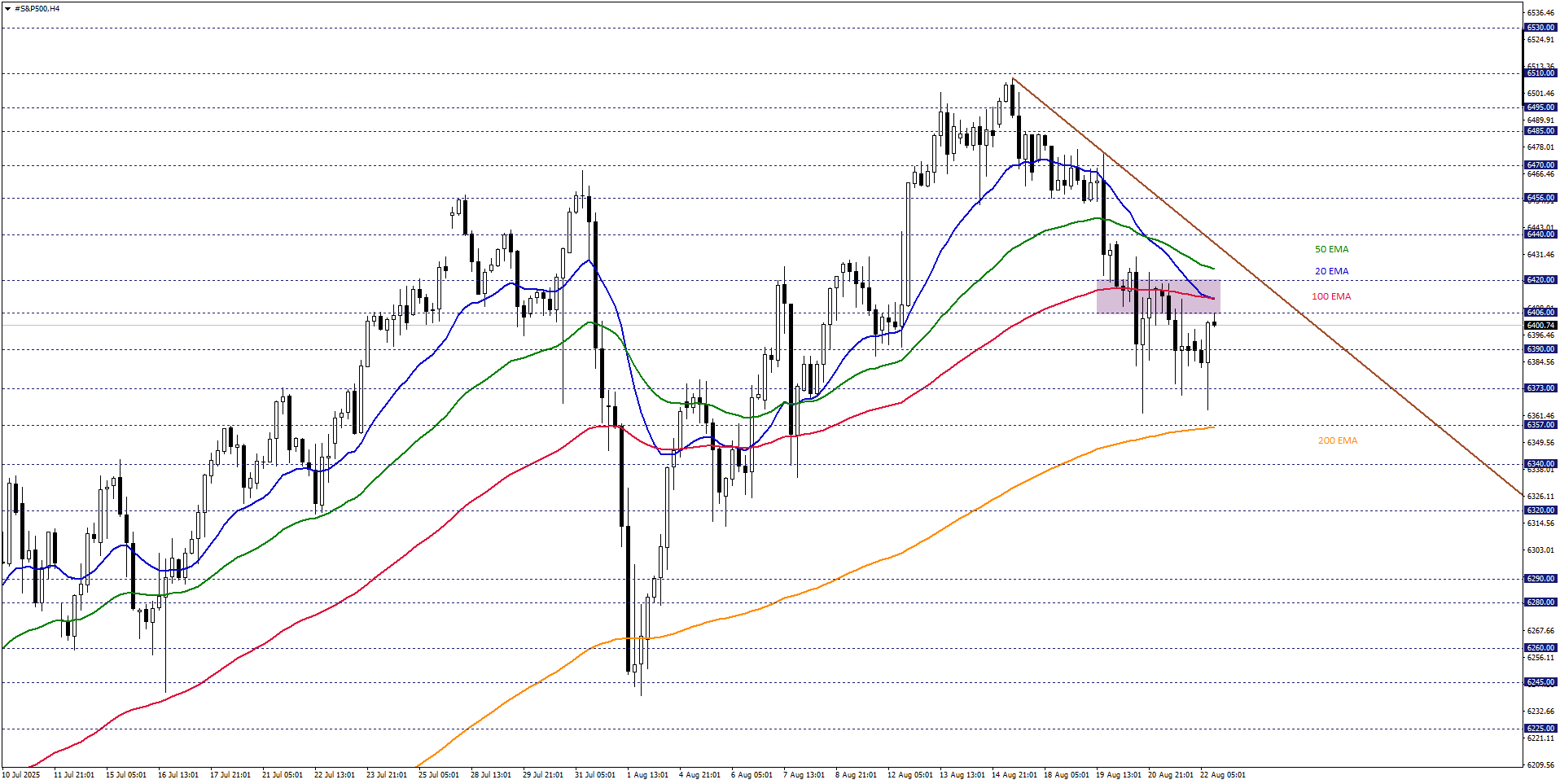1560x784 pixels.
Task: Click the 22 Jul 13:01 time label
Action: pyautogui.click(x=335, y=775)
